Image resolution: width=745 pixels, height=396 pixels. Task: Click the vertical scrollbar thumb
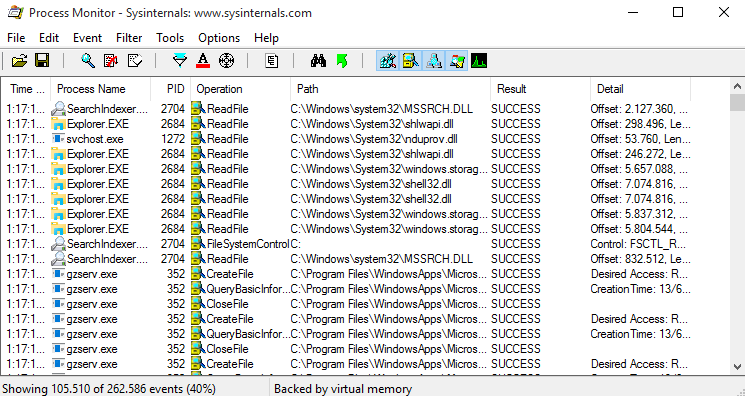737,103
